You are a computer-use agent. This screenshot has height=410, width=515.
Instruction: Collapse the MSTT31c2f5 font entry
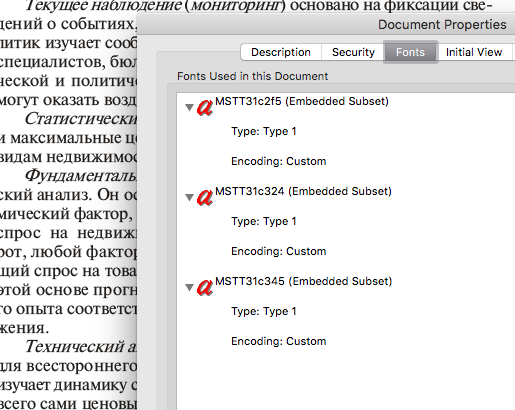click(189, 107)
